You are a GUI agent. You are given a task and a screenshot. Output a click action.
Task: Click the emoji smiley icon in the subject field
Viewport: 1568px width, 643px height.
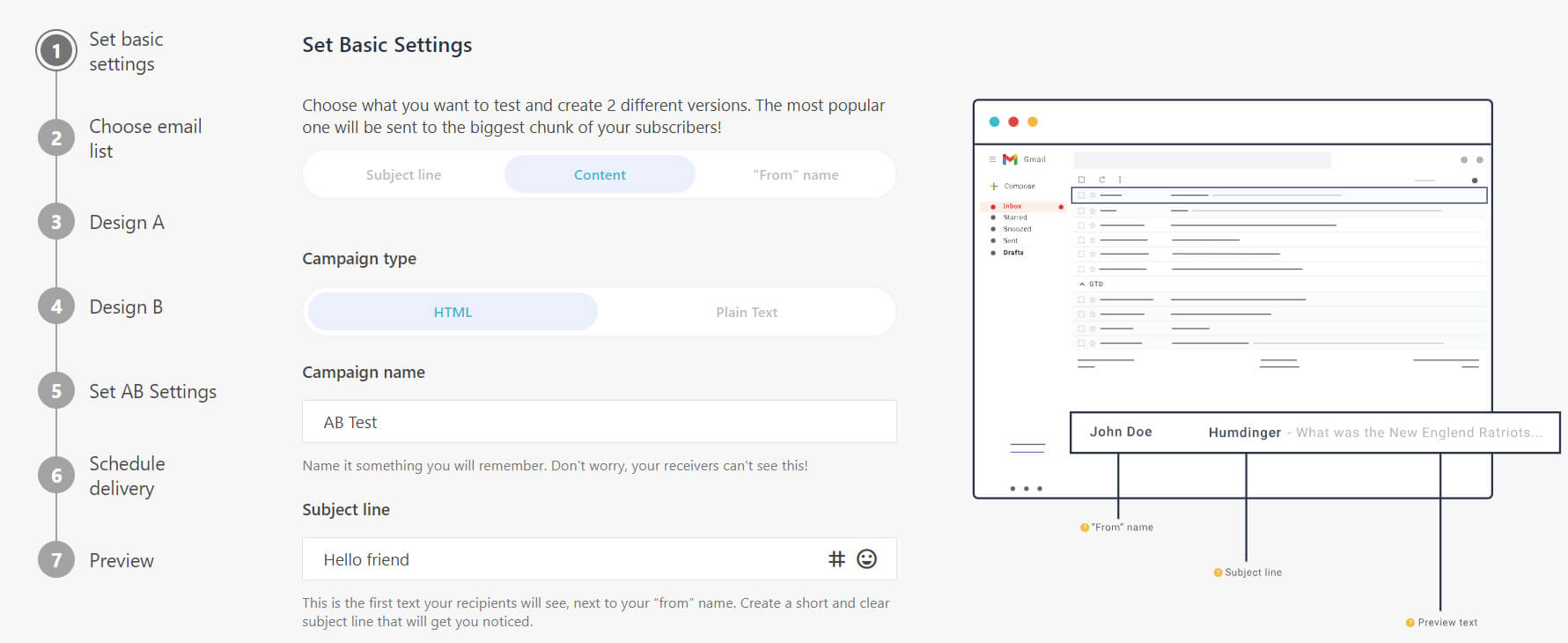(x=866, y=558)
